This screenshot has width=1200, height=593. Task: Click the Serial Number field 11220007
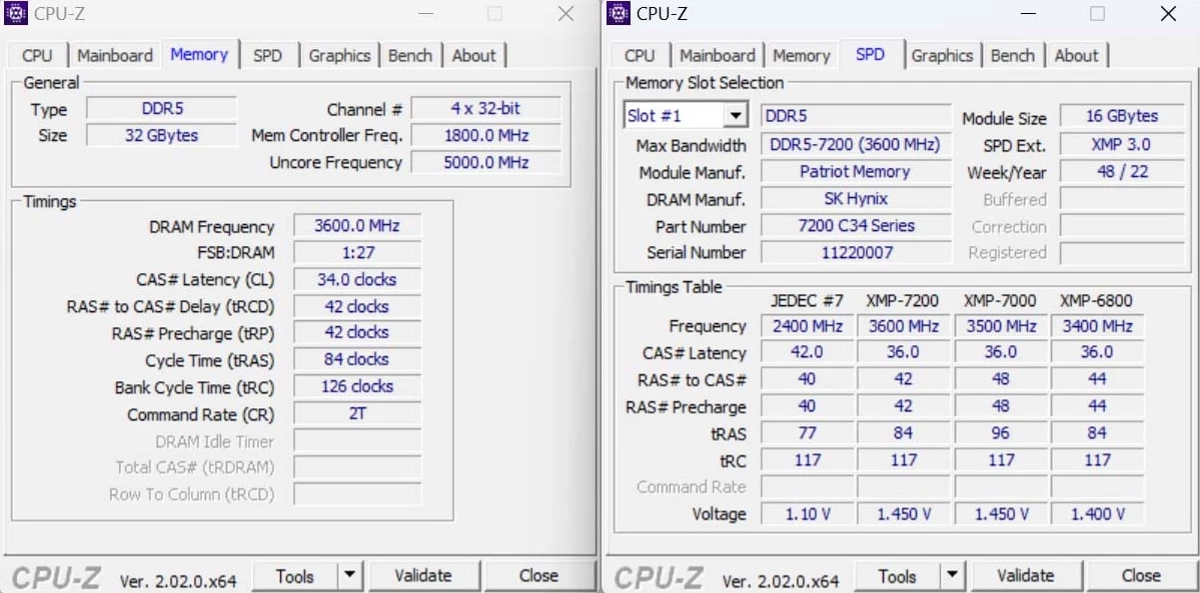(x=855, y=253)
